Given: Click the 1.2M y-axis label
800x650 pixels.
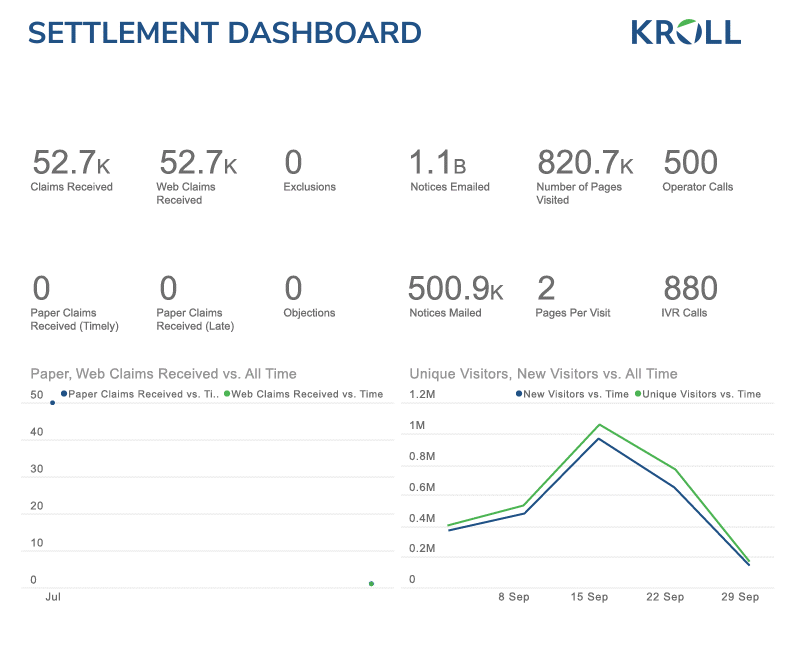Looking at the screenshot, I should (x=422, y=394).
